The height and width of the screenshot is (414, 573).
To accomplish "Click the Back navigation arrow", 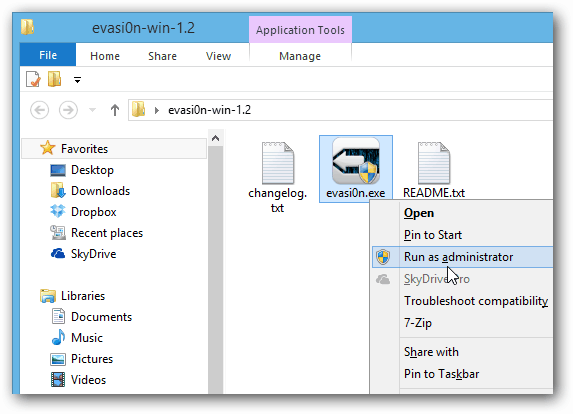I will [x=39, y=110].
